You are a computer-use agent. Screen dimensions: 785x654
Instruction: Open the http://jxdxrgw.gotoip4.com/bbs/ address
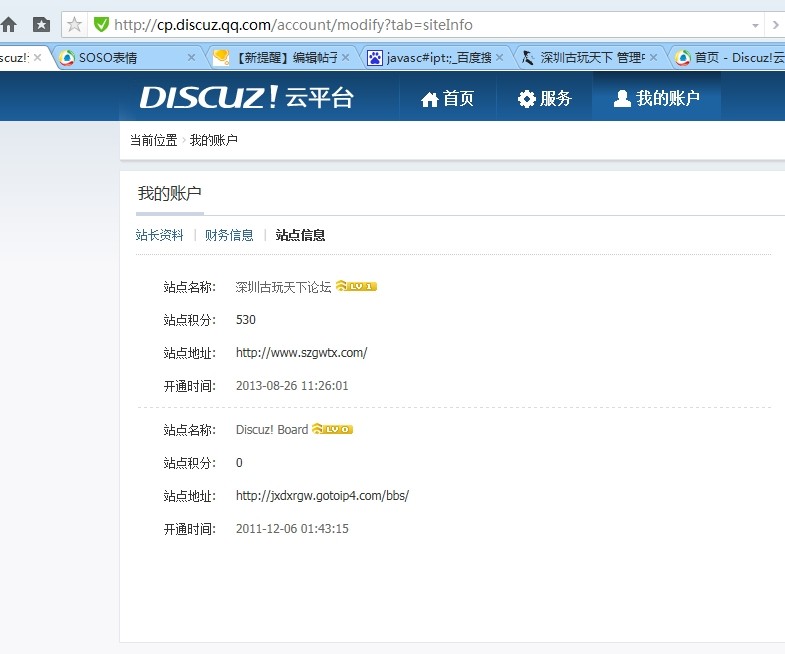pos(322,496)
